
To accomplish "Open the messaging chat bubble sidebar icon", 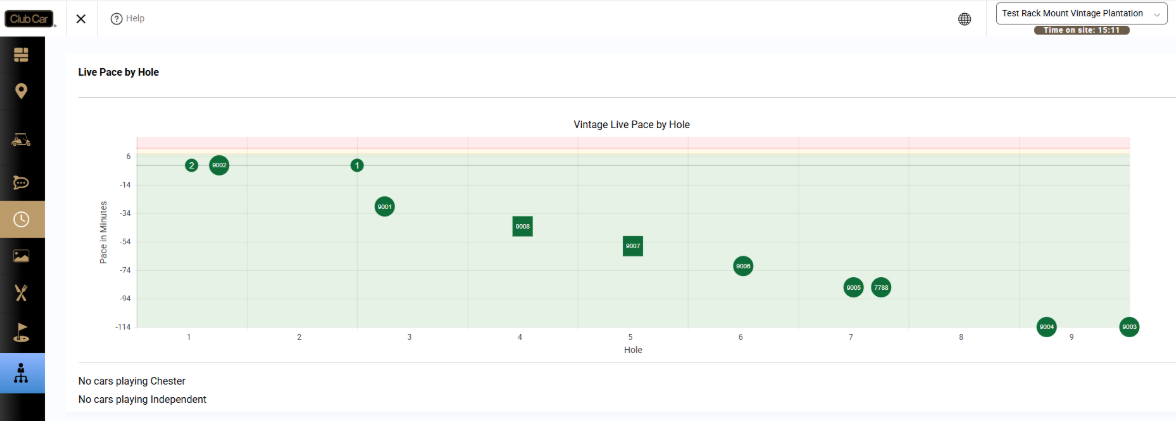I will (21, 182).
